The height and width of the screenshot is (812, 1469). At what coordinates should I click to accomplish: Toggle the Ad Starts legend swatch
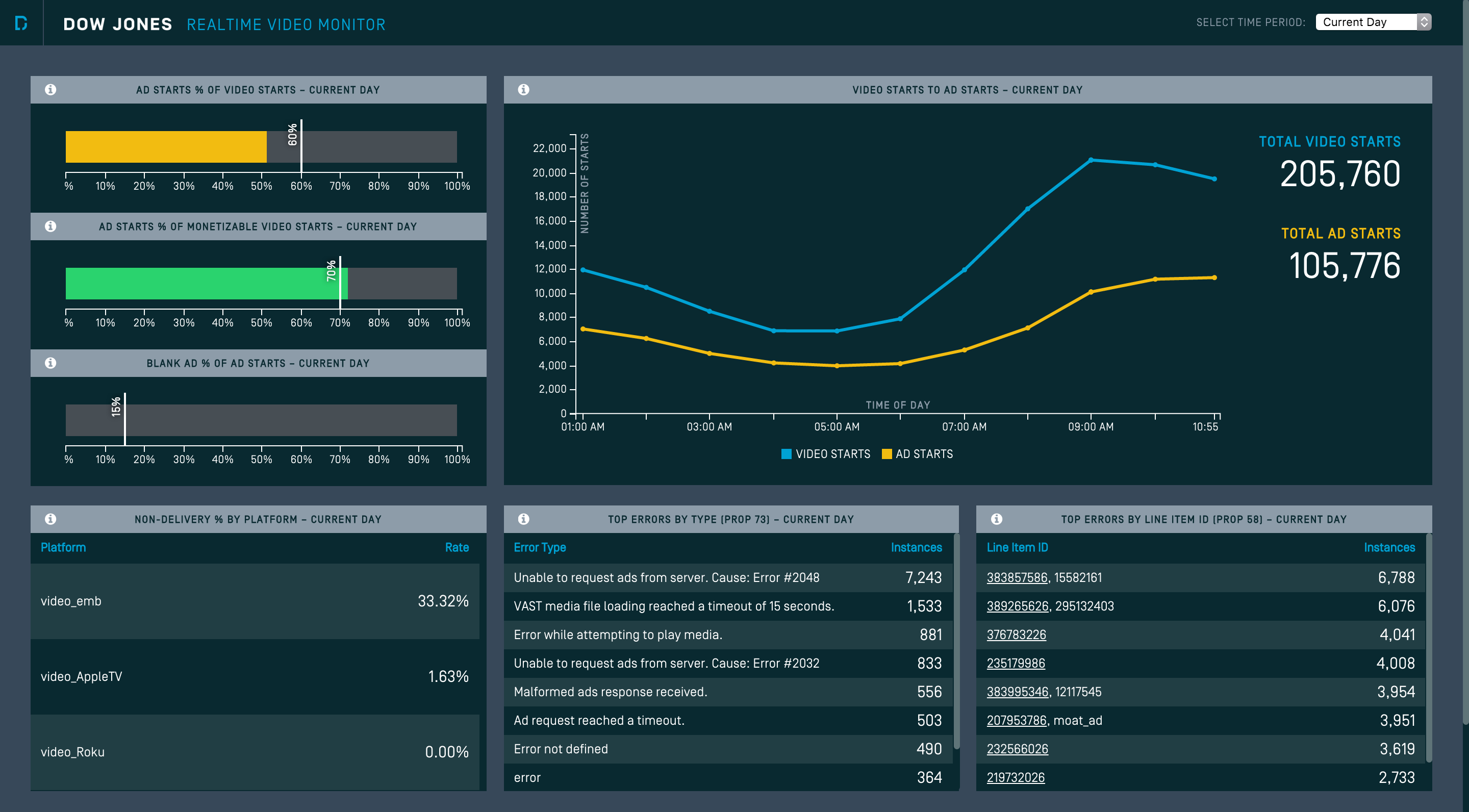point(887,454)
